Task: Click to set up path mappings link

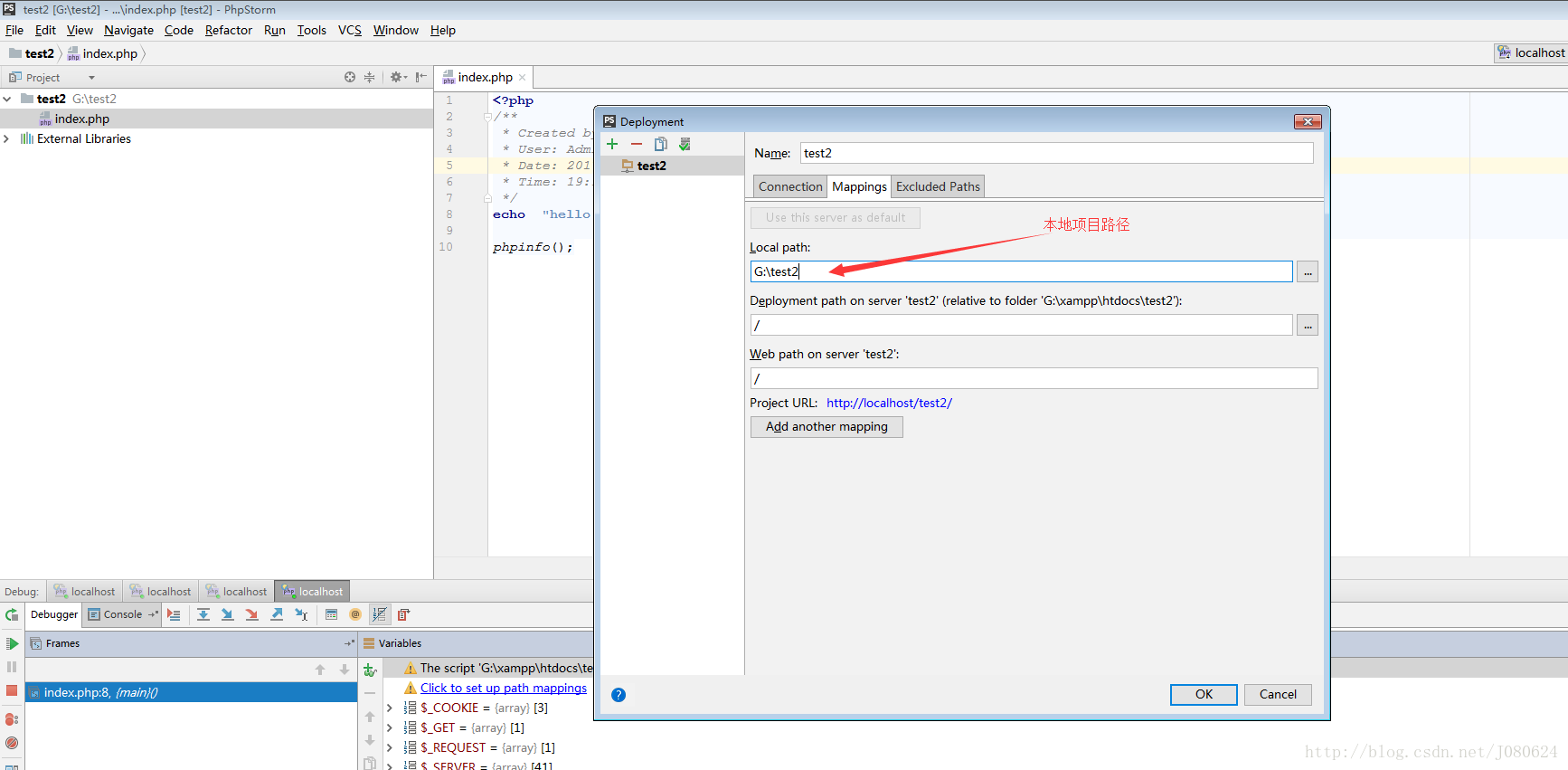Action: [504, 689]
